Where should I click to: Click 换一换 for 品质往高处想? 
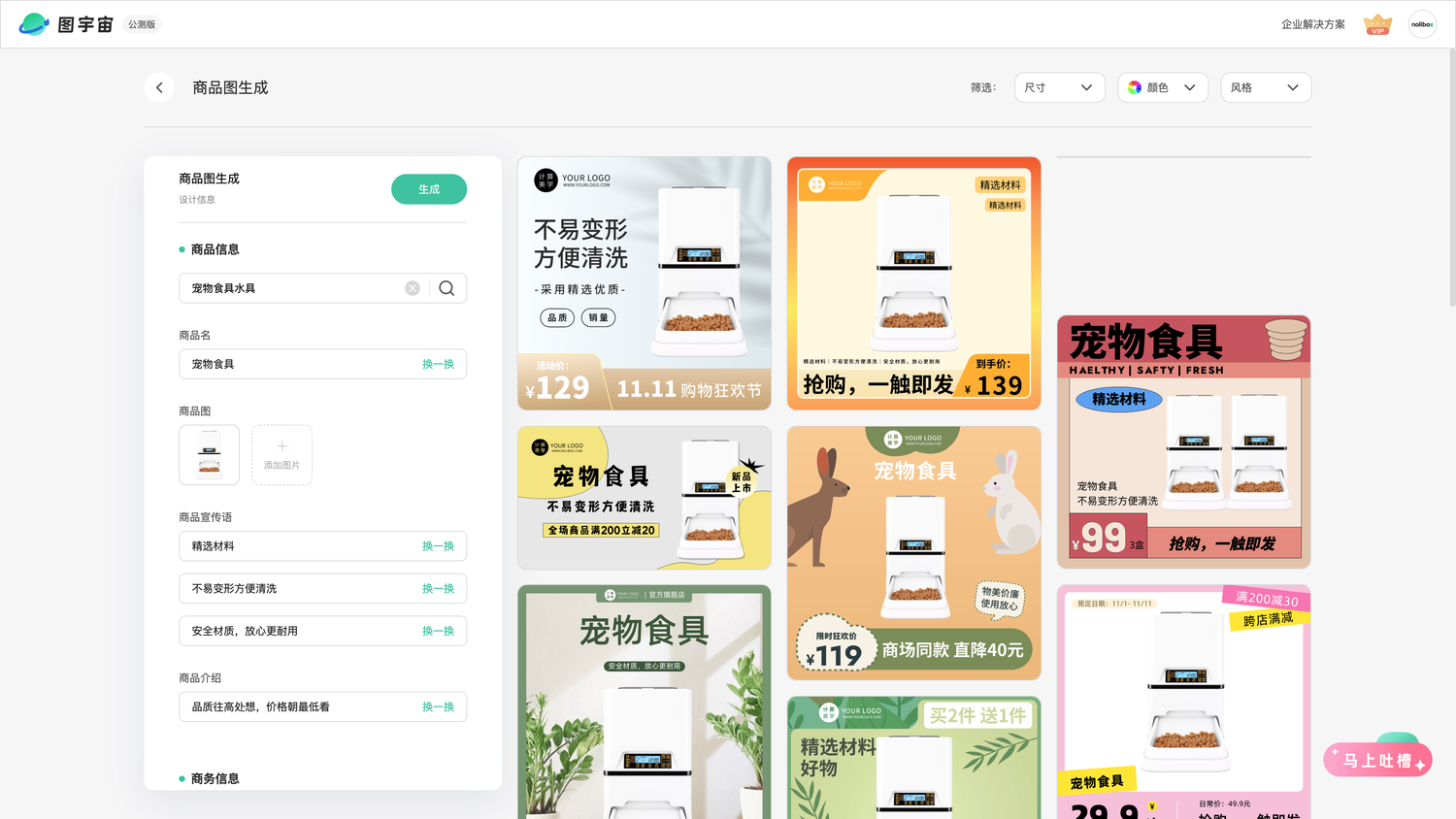point(438,706)
